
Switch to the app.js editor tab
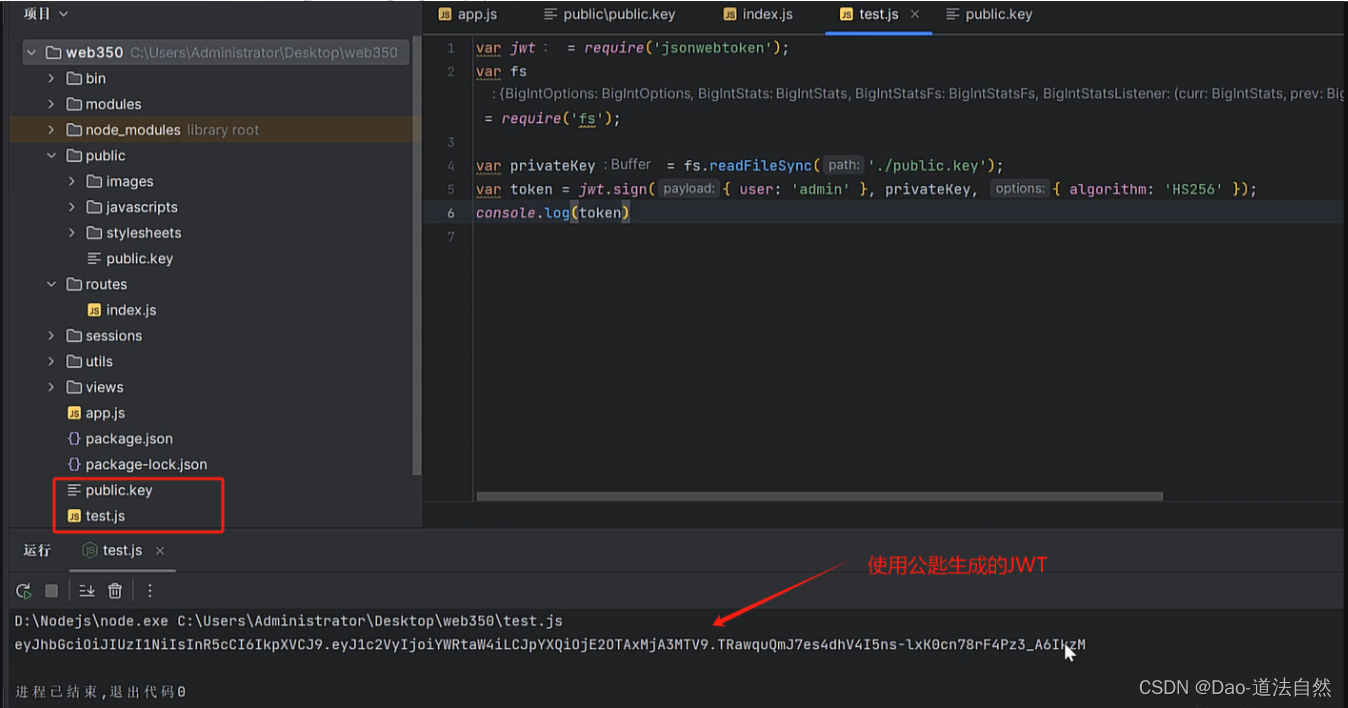467,15
